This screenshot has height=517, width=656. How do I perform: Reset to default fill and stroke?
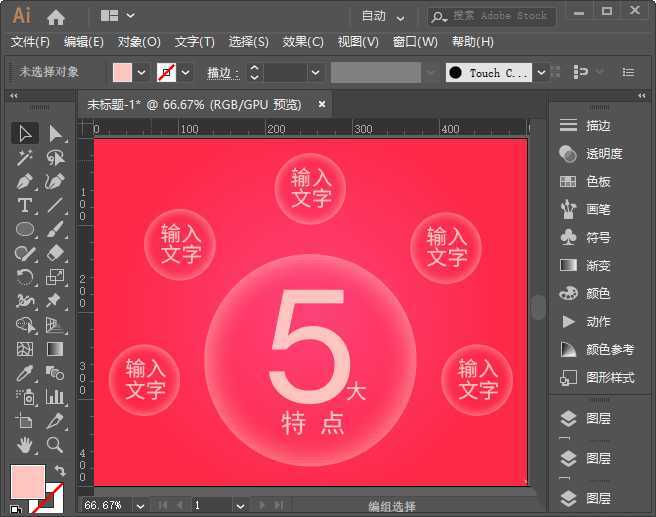pyautogui.click(x=17, y=506)
